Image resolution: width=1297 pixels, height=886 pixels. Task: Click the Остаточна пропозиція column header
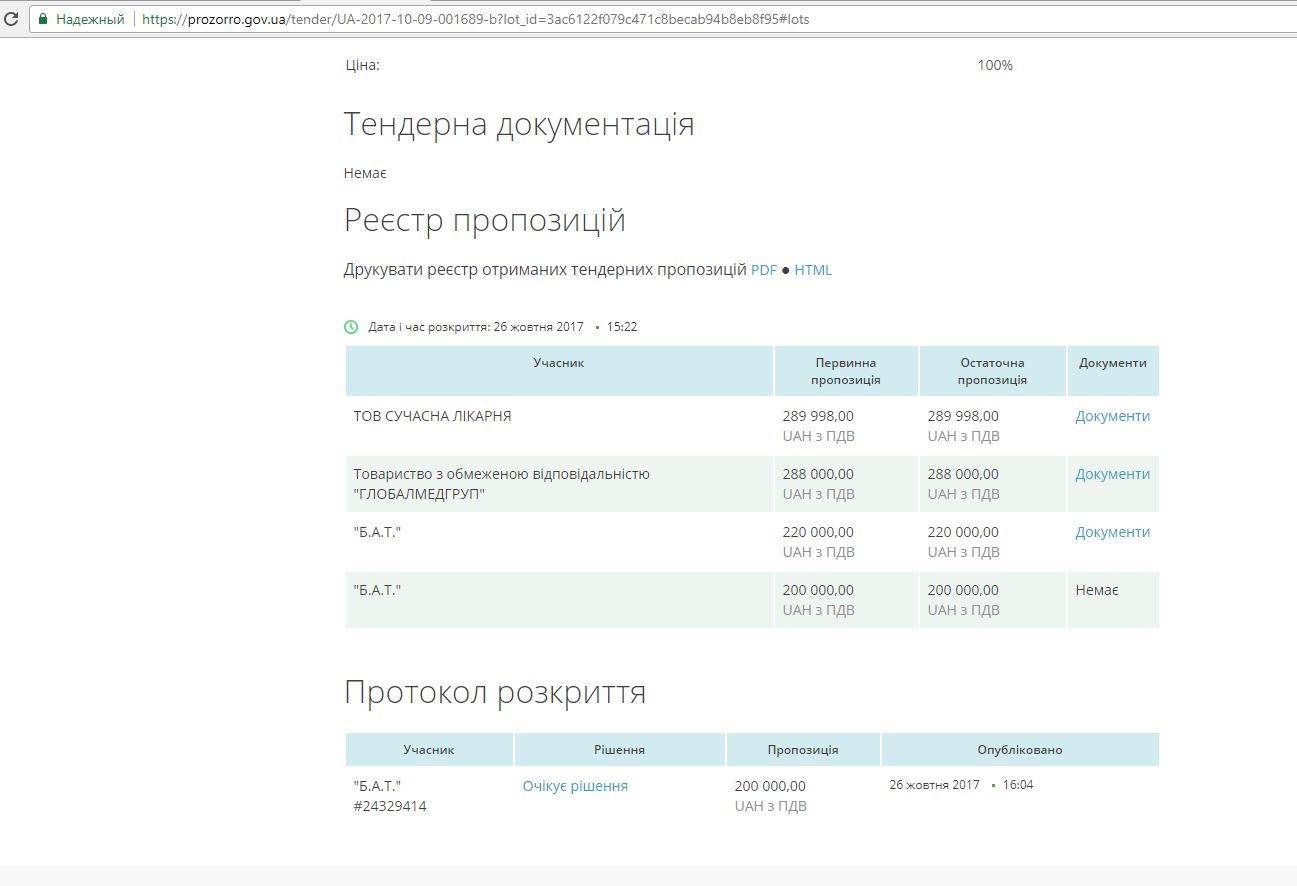[x=992, y=371]
